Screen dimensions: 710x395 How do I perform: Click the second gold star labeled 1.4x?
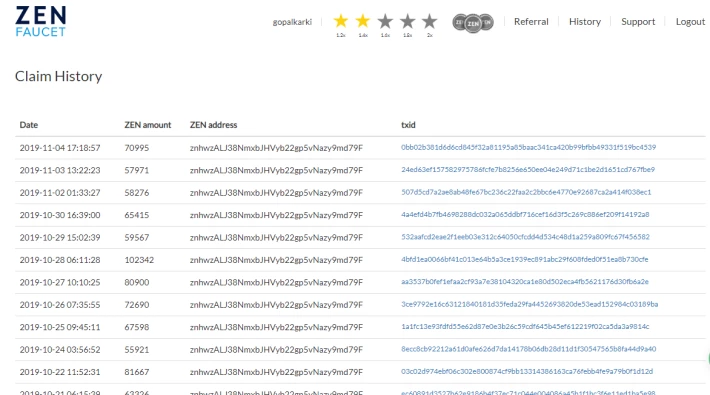[363, 21]
